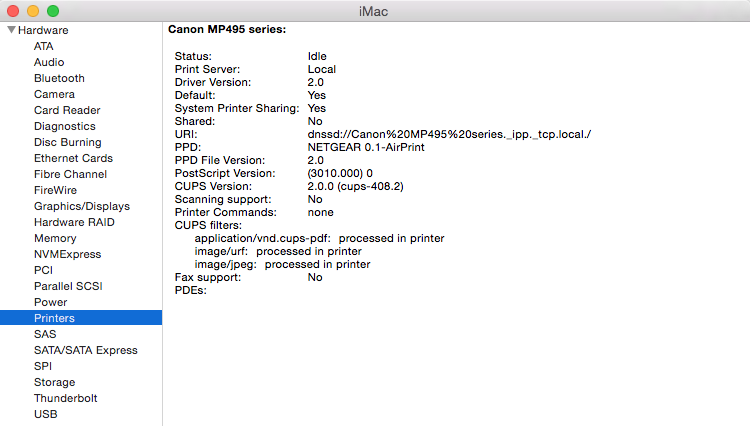Viewport: 750px width, 426px height.
Task: Click the PostScript Version value (3010.000) 0
Action: (340, 174)
